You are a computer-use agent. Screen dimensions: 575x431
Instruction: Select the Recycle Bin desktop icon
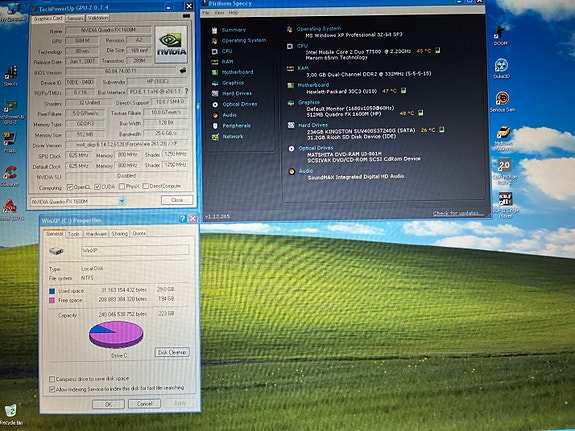11,414
